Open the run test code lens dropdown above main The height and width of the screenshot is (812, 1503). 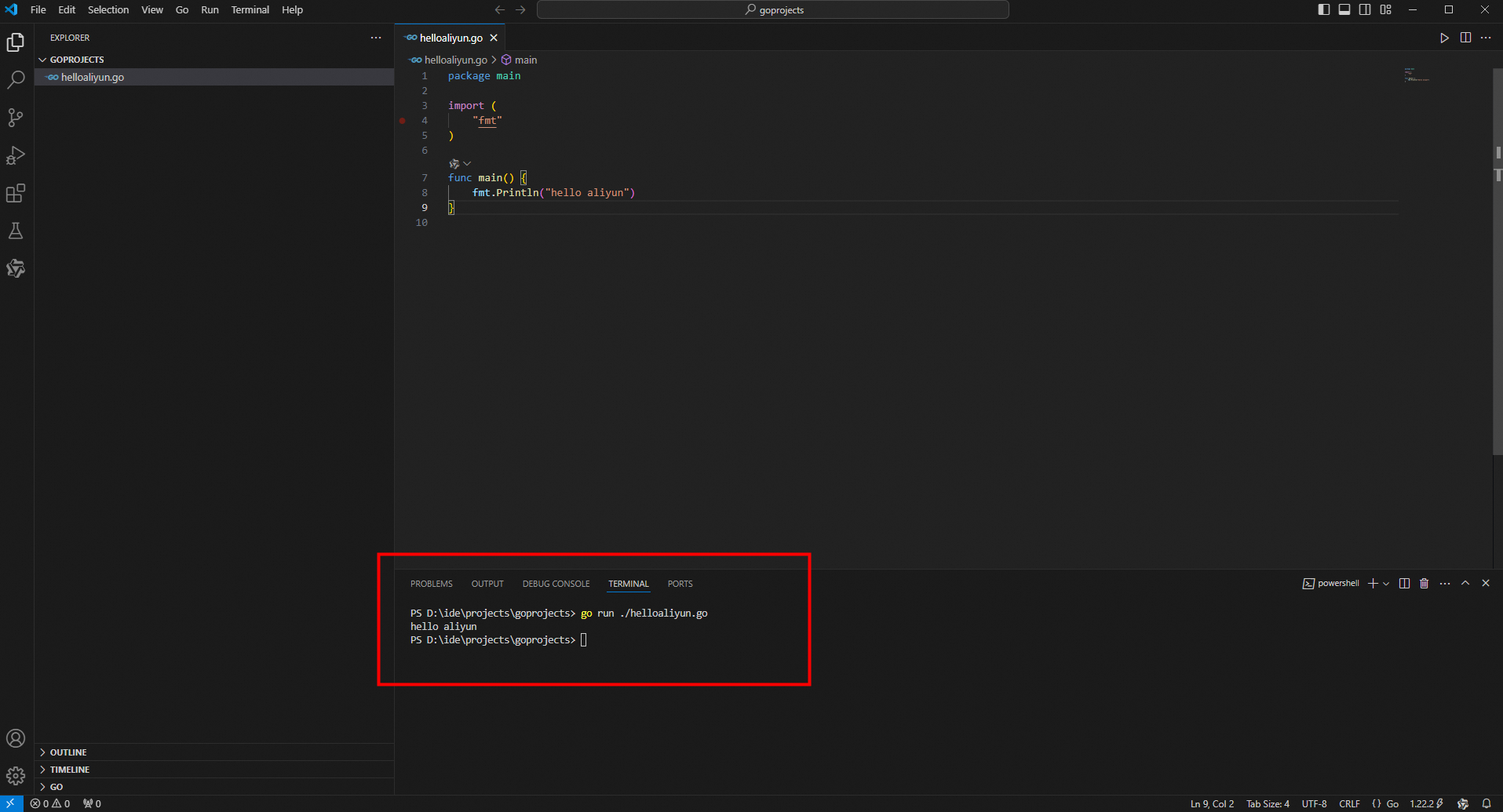461,164
